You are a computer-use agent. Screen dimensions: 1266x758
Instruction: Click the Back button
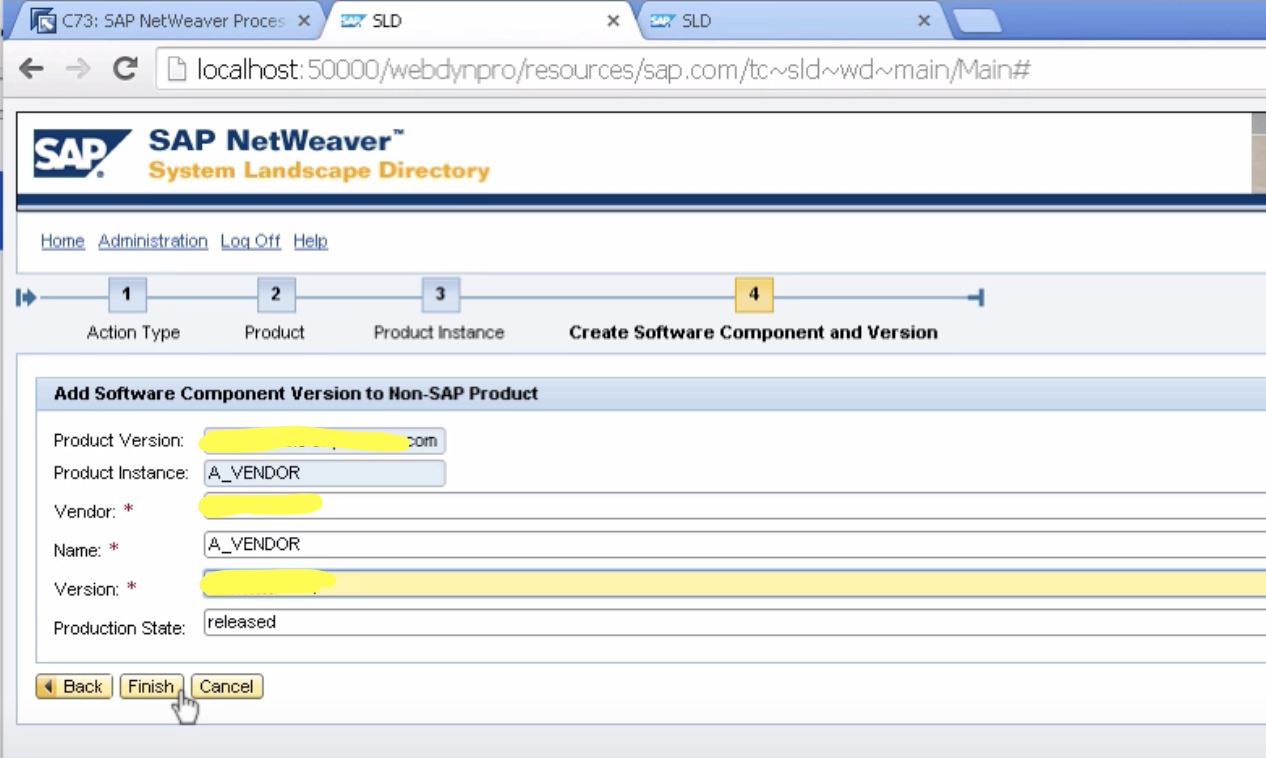click(74, 686)
